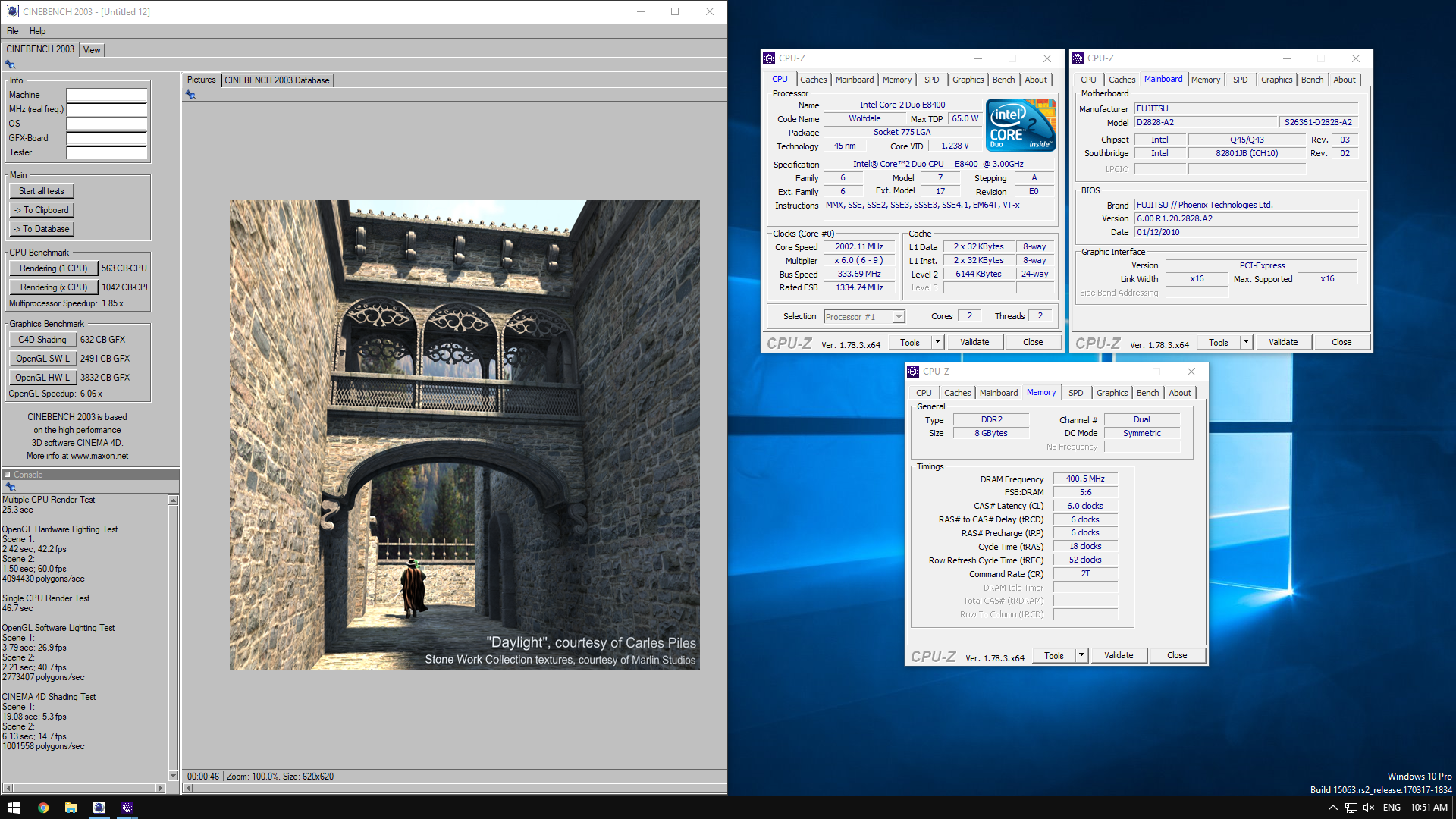Click the Daylight rendered image
This screenshot has width=1456, height=819.
(465, 435)
